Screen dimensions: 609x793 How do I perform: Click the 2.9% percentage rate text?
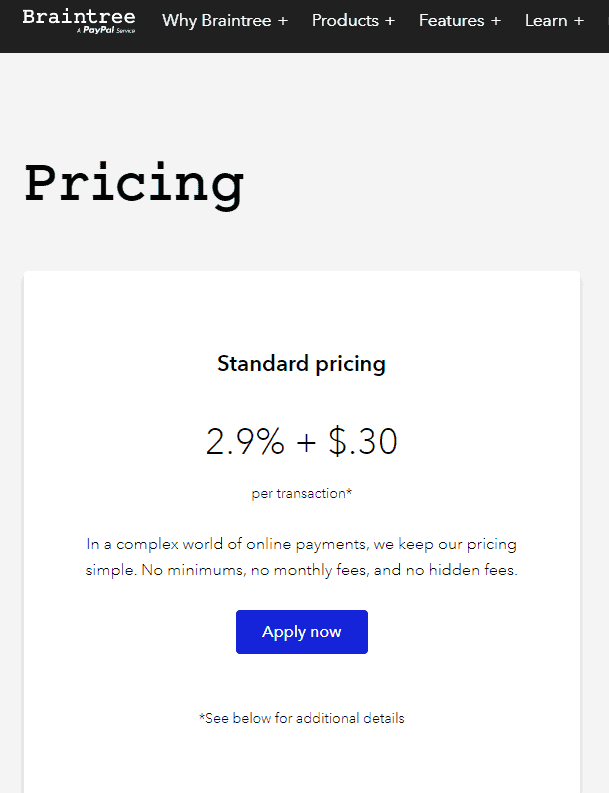coord(245,442)
